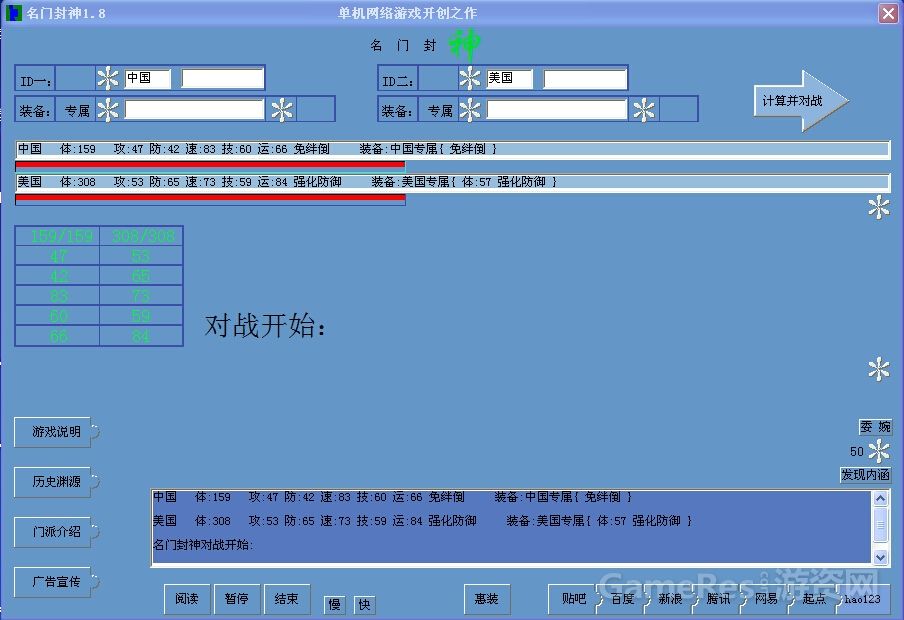
Task: Toggle the 快 speed option
Action: click(x=364, y=604)
